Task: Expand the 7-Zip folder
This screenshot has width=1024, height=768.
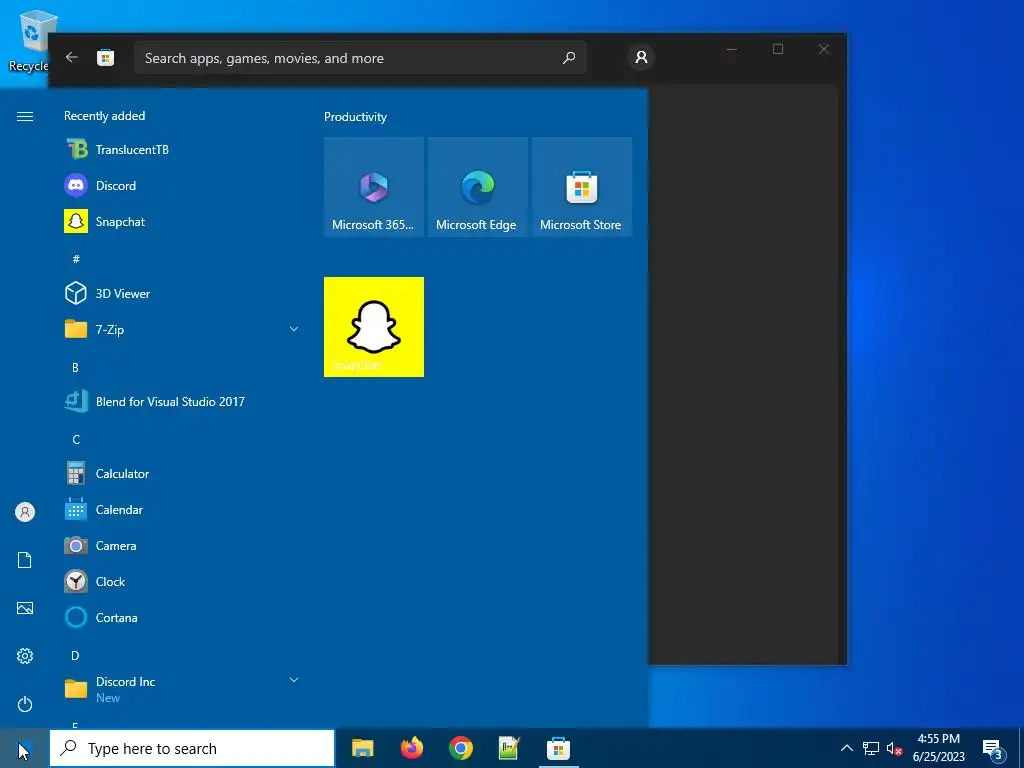Action: click(x=182, y=329)
